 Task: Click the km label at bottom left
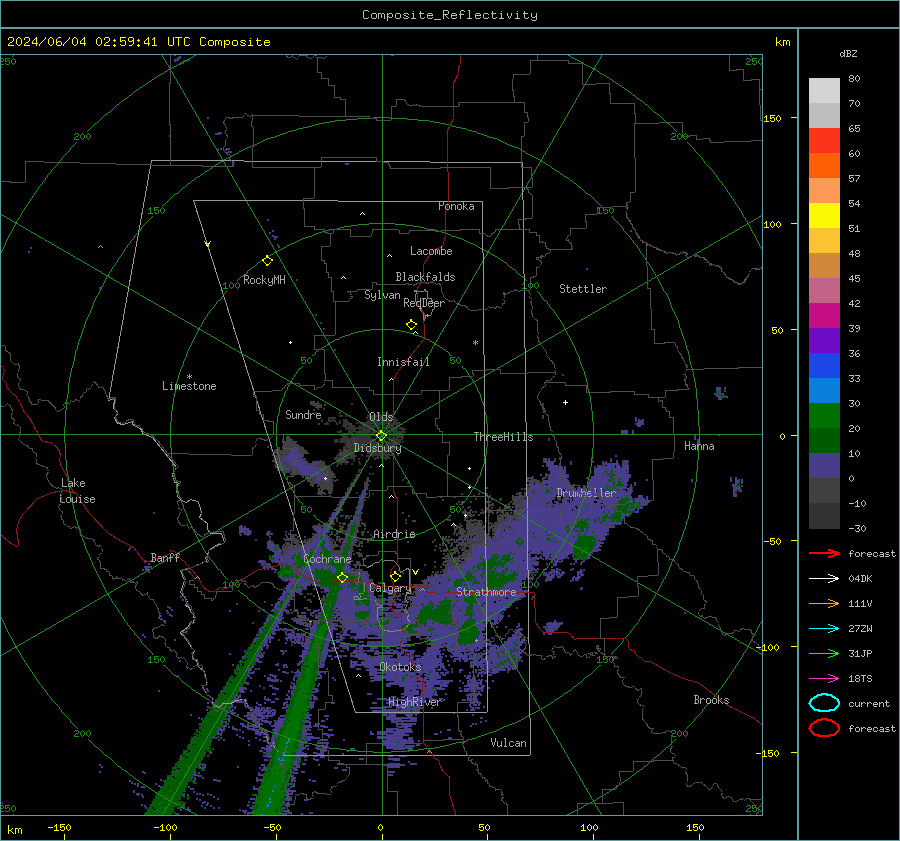[x=15, y=830]
